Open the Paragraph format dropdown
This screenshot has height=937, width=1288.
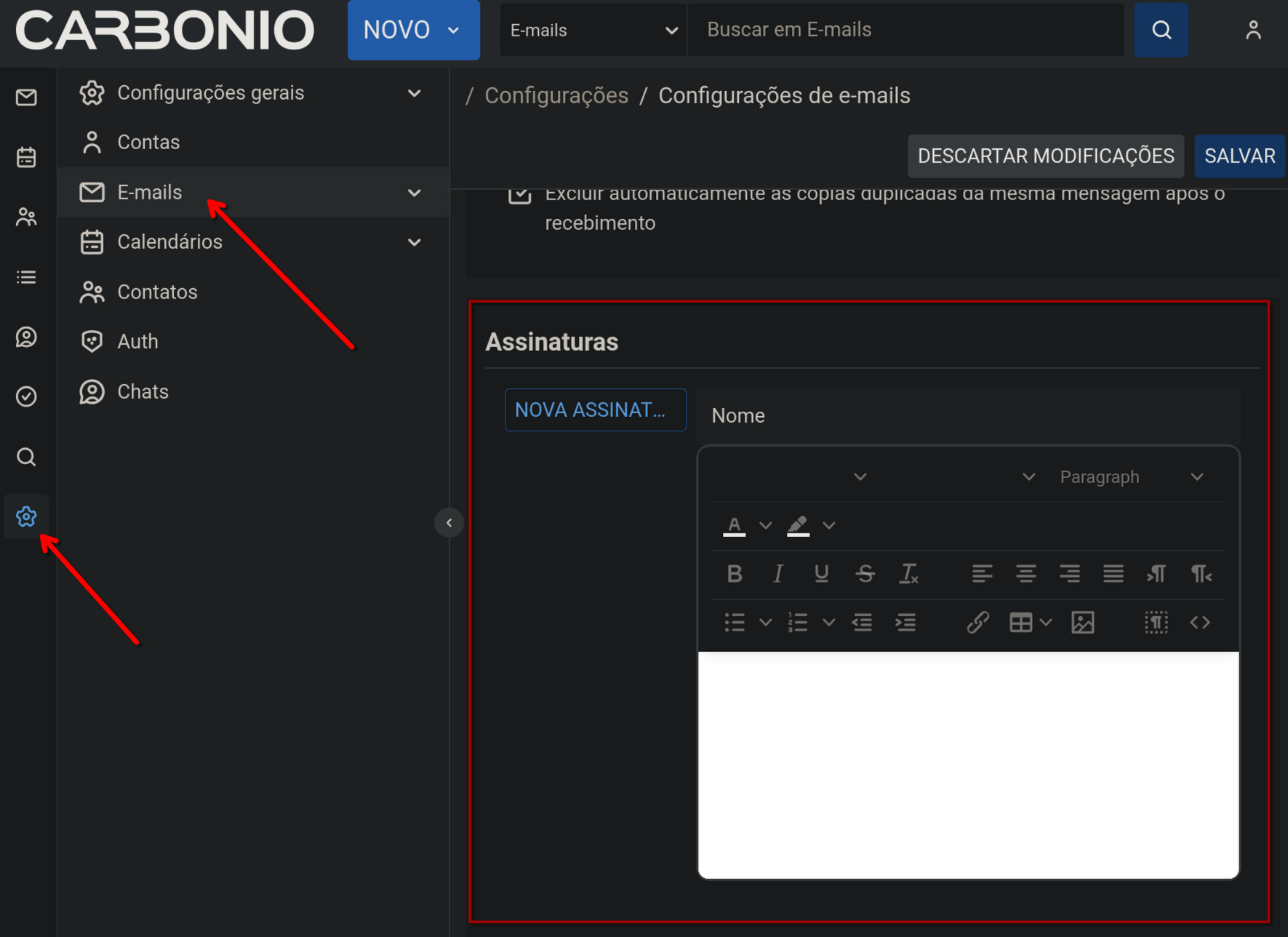pos(1131,477)
